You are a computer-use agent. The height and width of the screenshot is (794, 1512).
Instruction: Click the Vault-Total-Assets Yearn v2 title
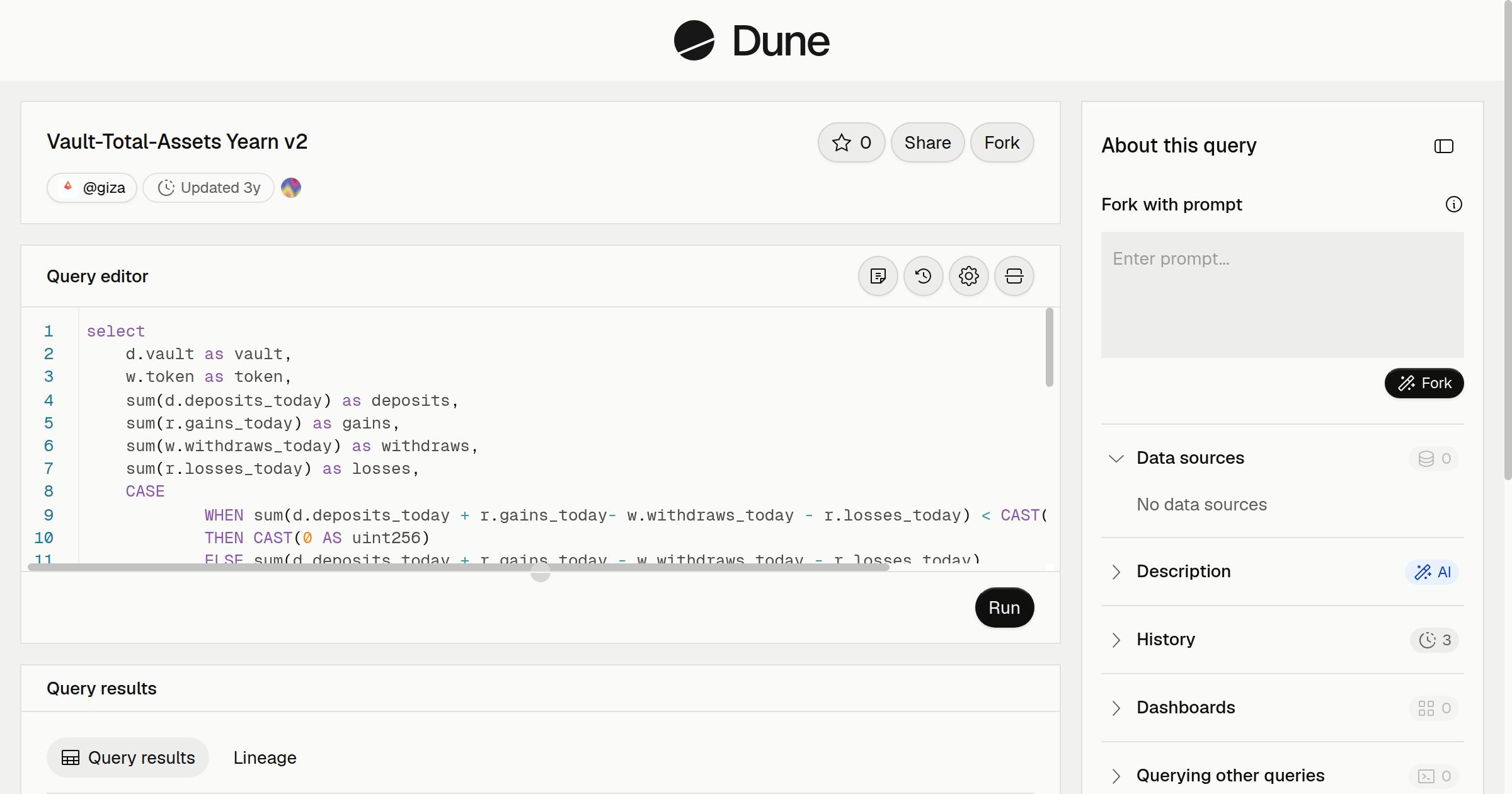coord(177,142)
